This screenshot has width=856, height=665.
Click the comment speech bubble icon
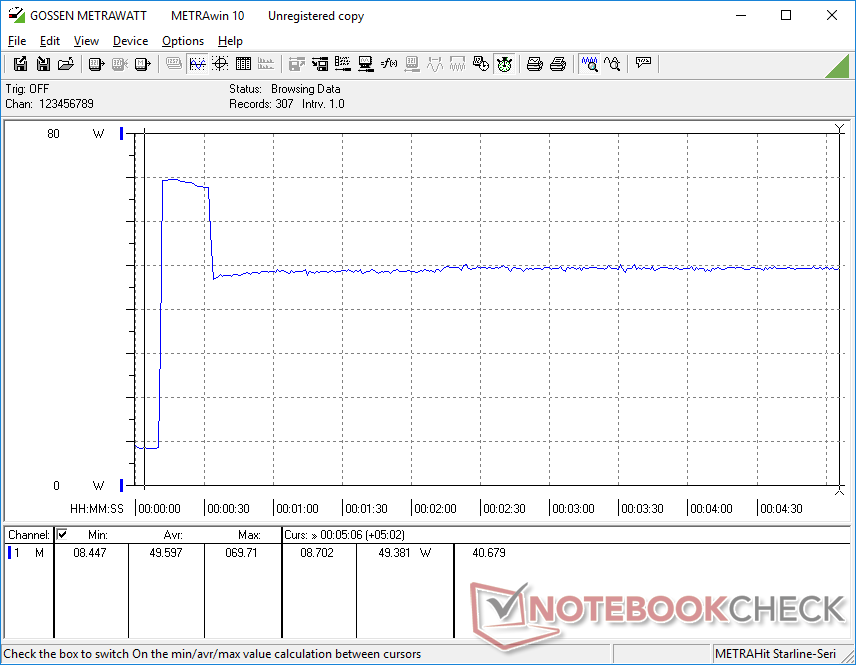[643, 63]
